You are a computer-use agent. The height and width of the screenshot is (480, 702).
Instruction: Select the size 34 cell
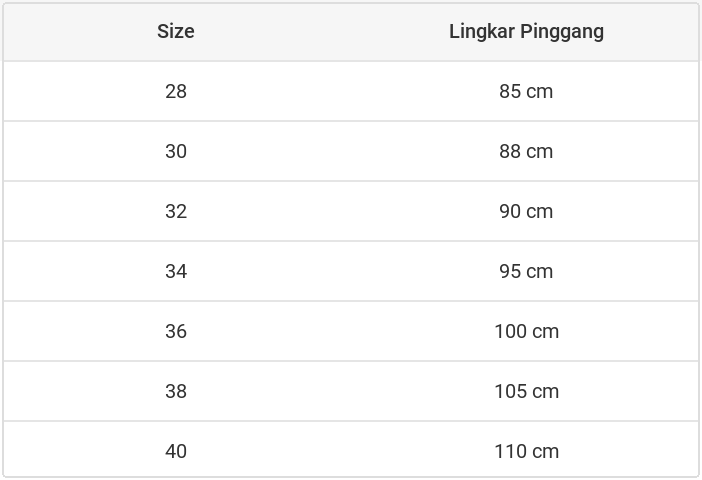(176, 271)
